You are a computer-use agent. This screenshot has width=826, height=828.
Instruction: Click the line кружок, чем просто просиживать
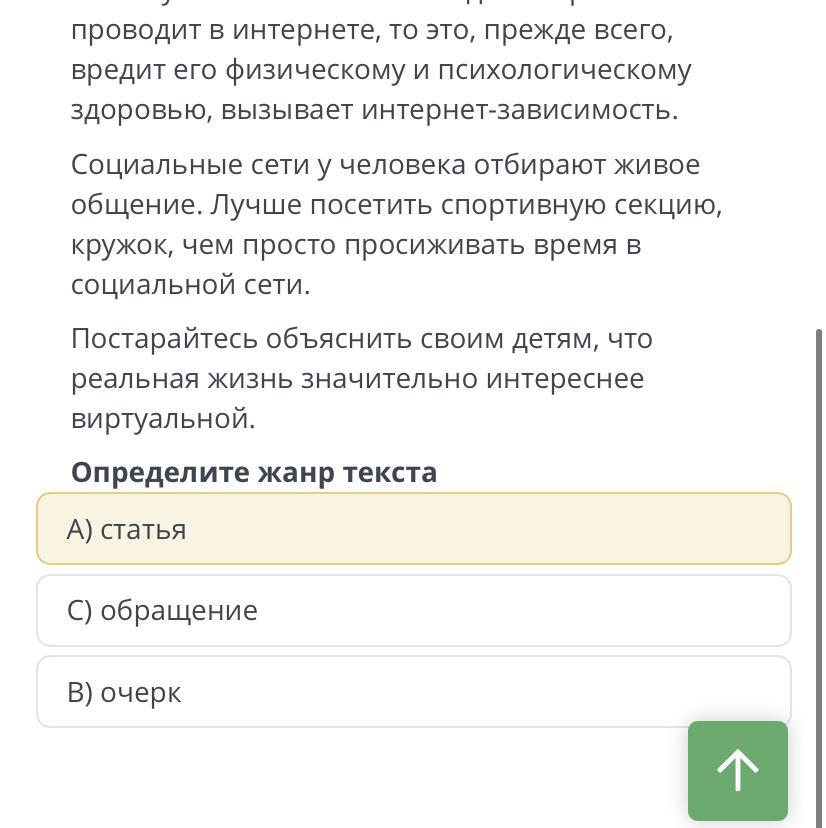(356, 245)
